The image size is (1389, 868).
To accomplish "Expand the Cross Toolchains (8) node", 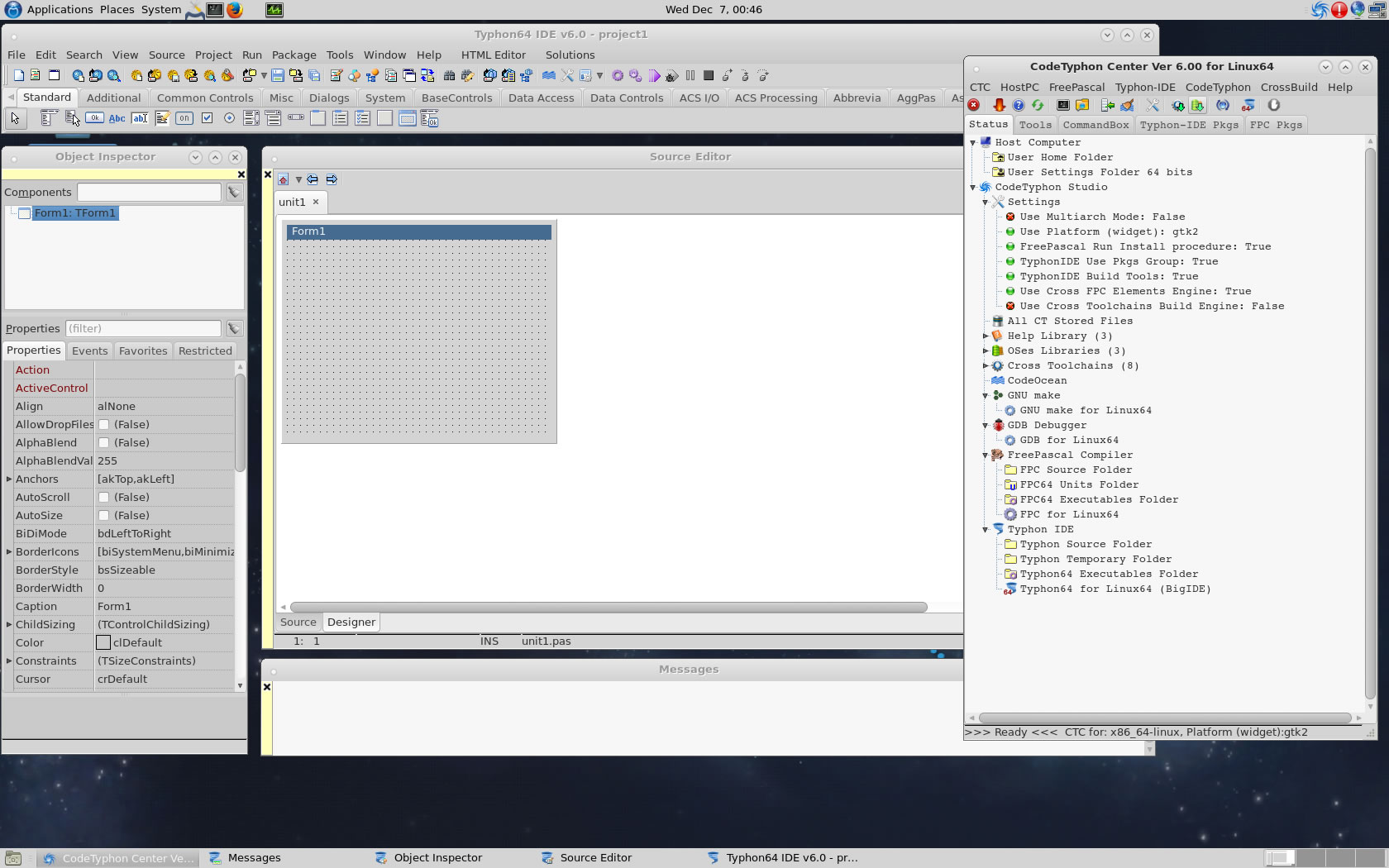I will tap(985, 365).
